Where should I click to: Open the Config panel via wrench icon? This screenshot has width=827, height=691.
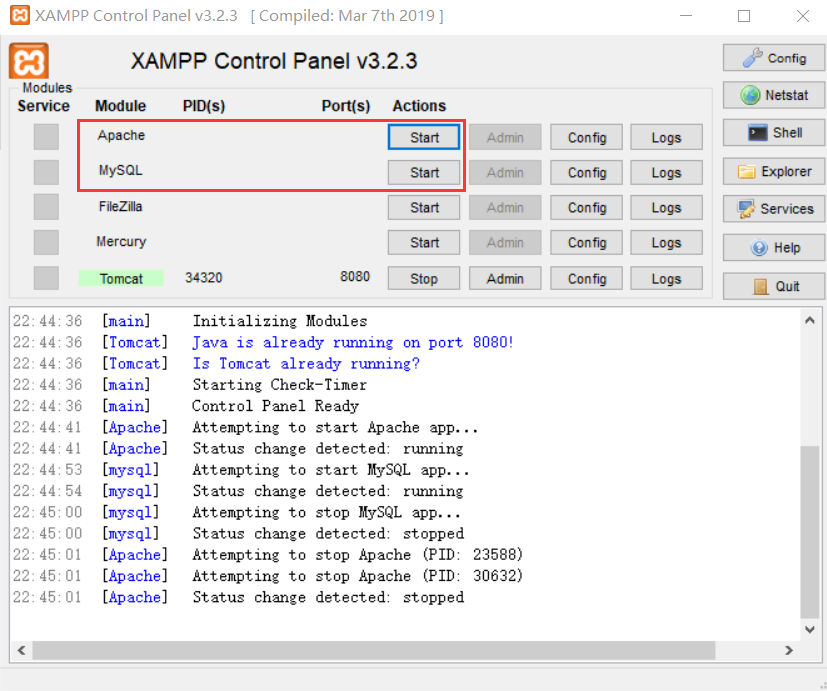point(773,57)
